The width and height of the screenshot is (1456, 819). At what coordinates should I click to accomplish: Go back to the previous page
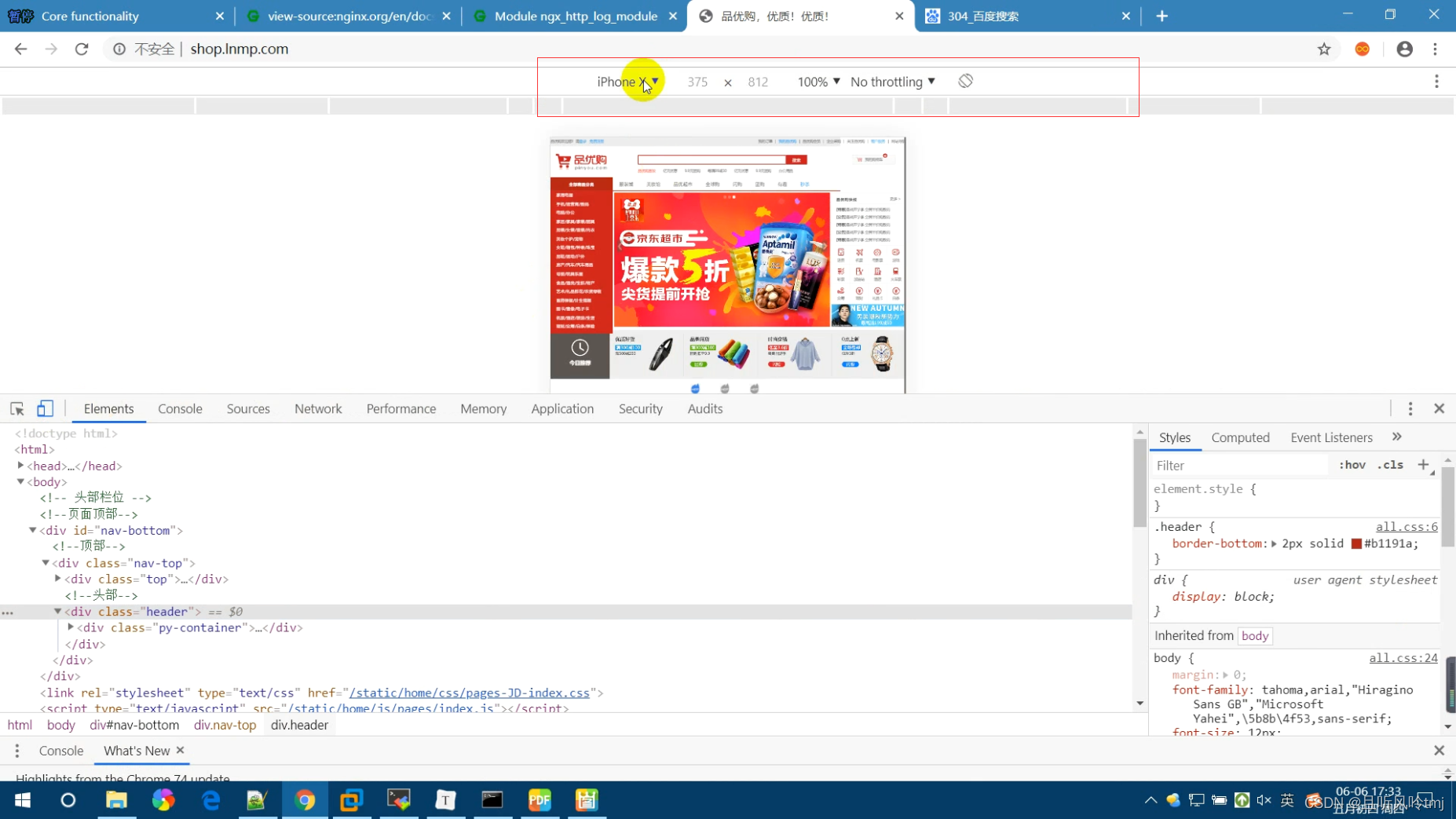(21, 49)
